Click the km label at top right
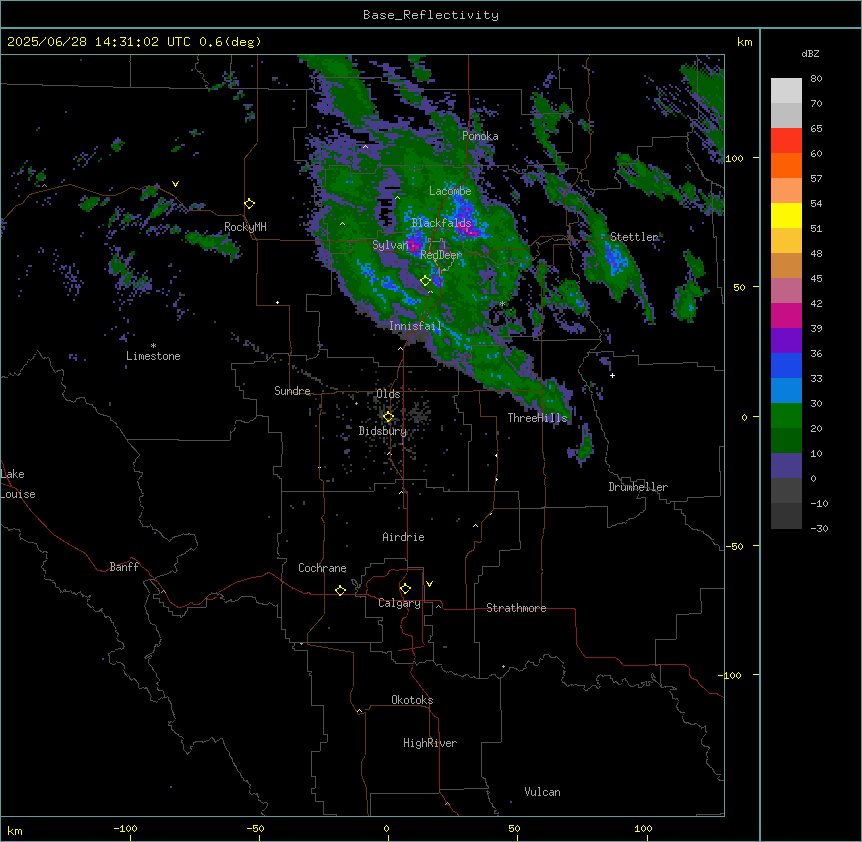862x842 pixels. coord(744,42)
